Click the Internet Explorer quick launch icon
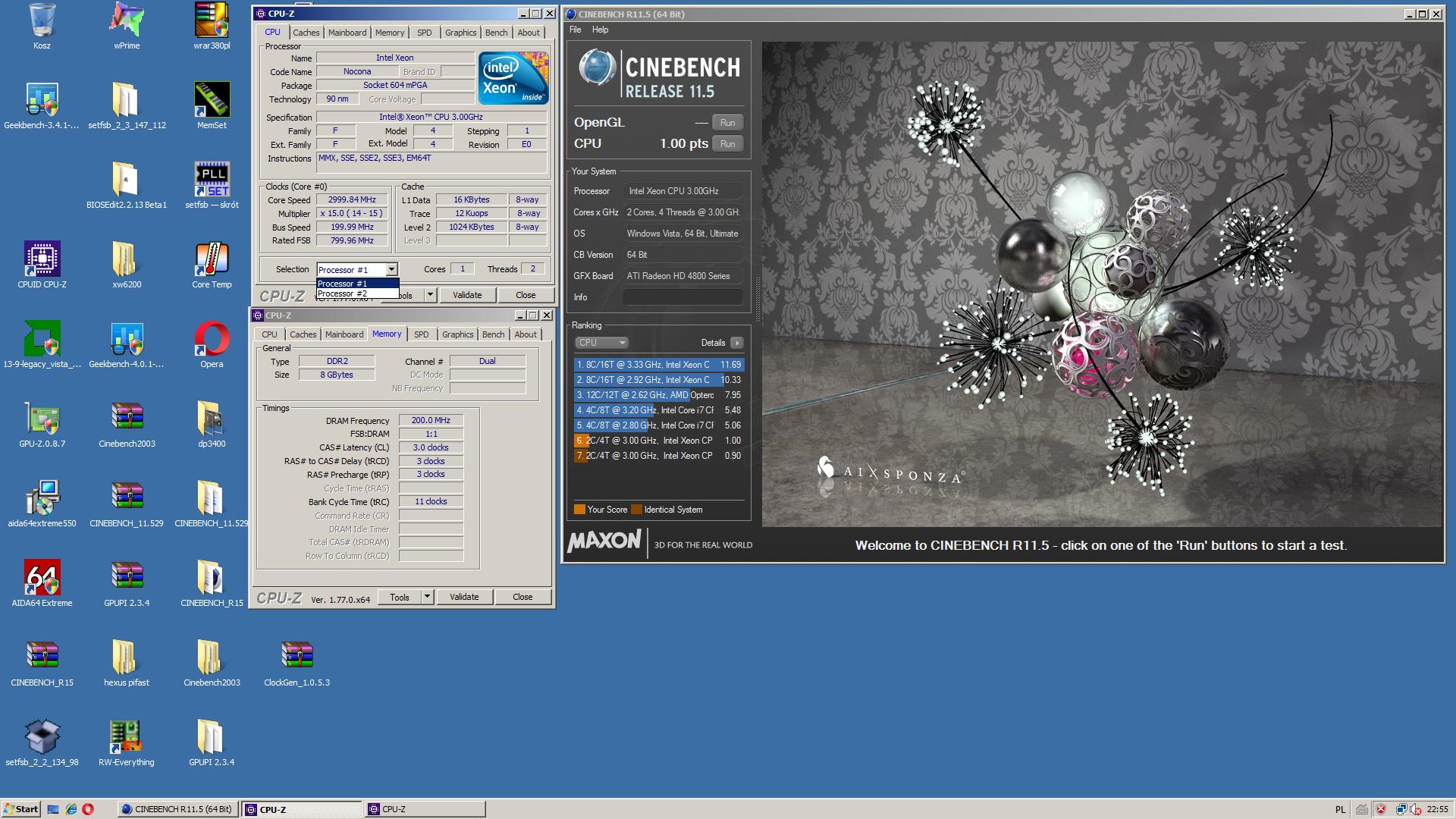This screenshot has width=1456, height=819. (x=71, y=809)
